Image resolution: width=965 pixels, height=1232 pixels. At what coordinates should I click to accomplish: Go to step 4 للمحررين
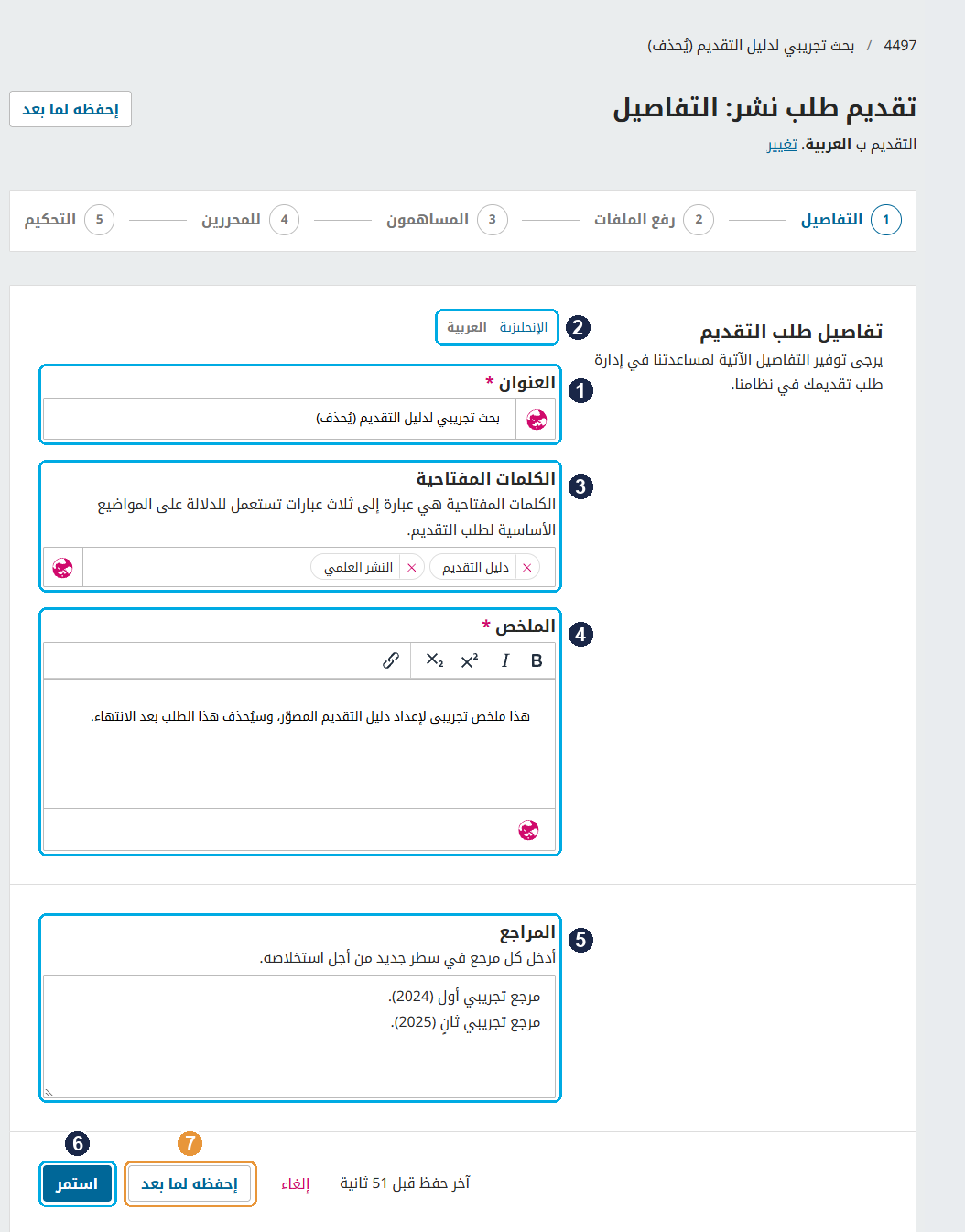point(250,220)
